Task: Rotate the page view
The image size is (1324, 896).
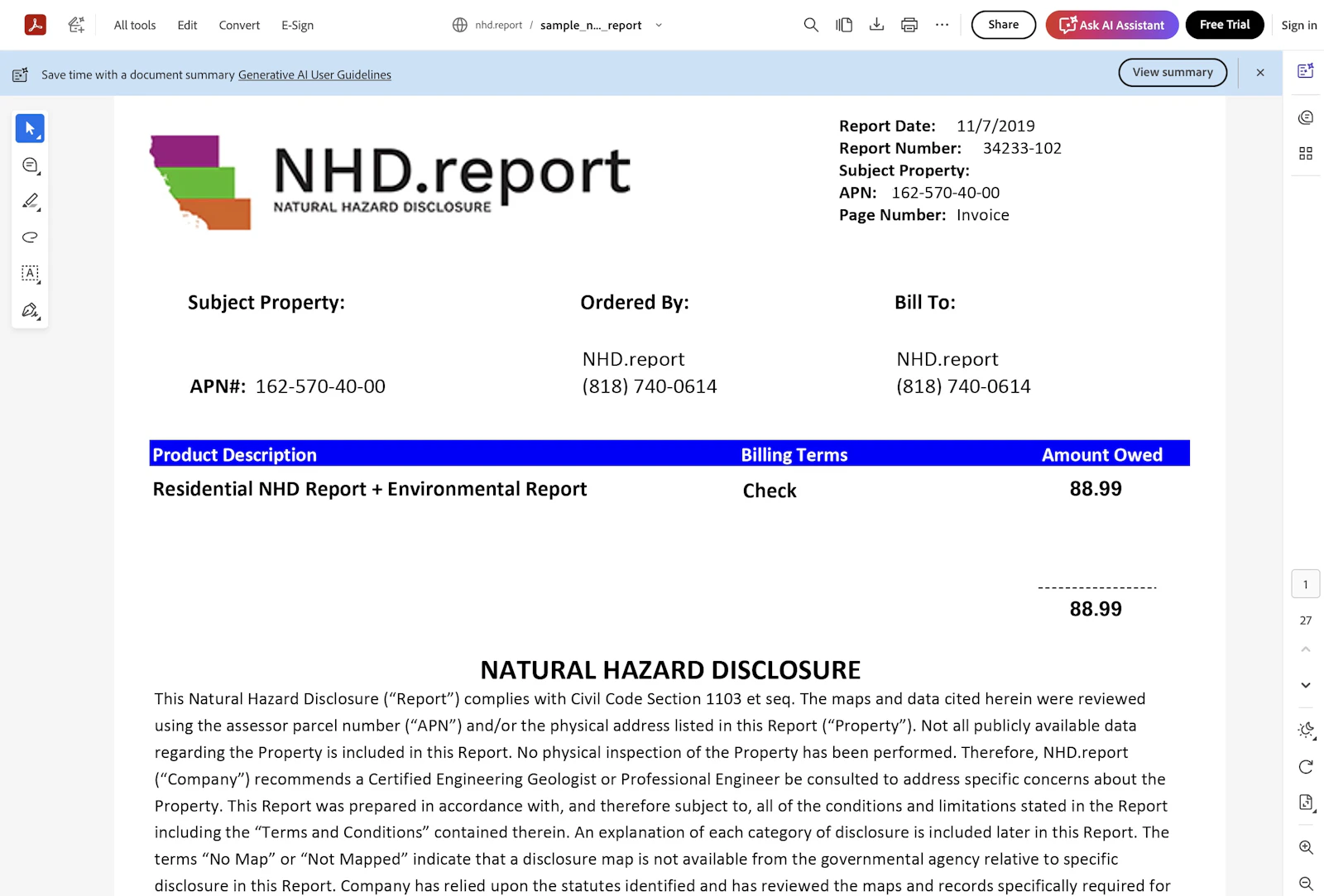Action: [1306, 767]
